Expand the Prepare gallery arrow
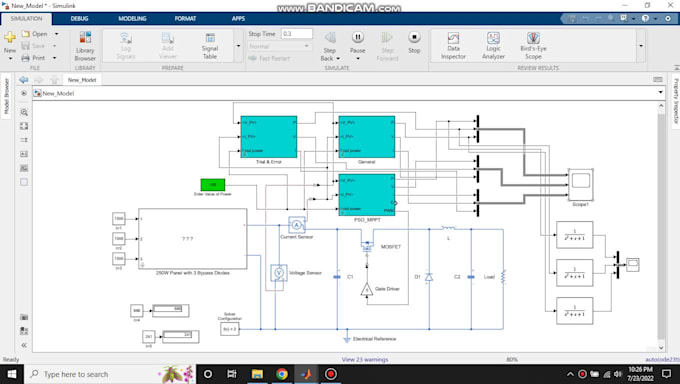This screenshot has height=384, width=680. tap(238, 46)
